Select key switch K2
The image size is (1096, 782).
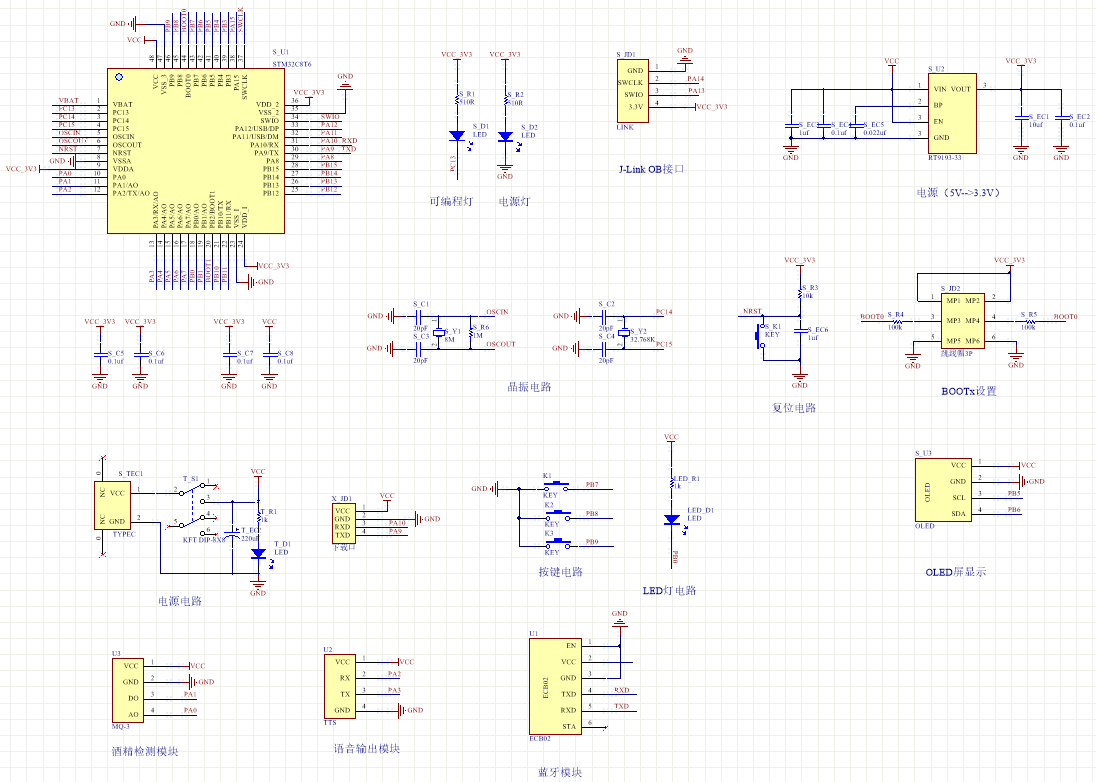pyautogui.click(x=557, y=514)
